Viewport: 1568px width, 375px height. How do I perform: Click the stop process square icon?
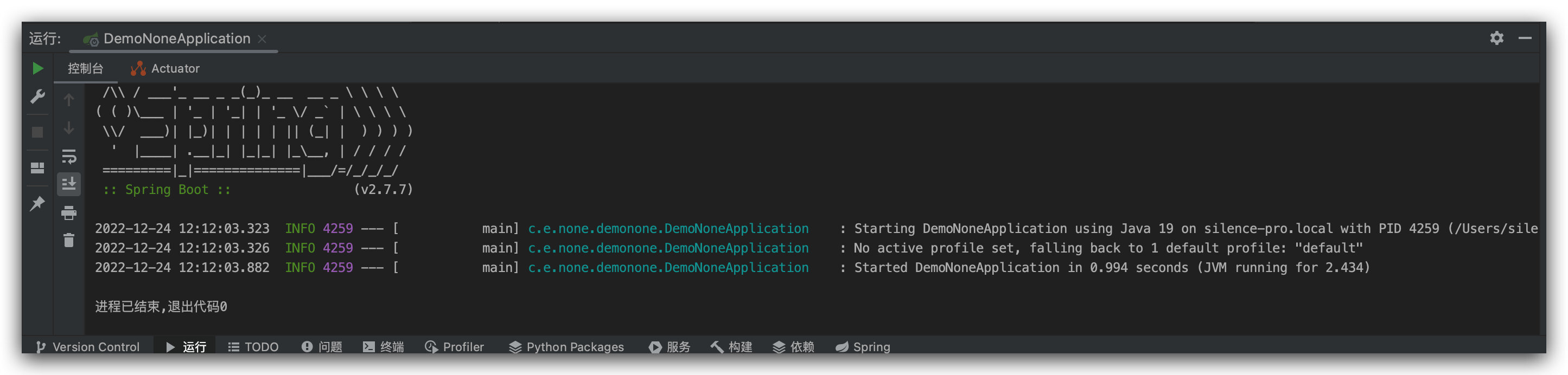[x=38, y=132]
